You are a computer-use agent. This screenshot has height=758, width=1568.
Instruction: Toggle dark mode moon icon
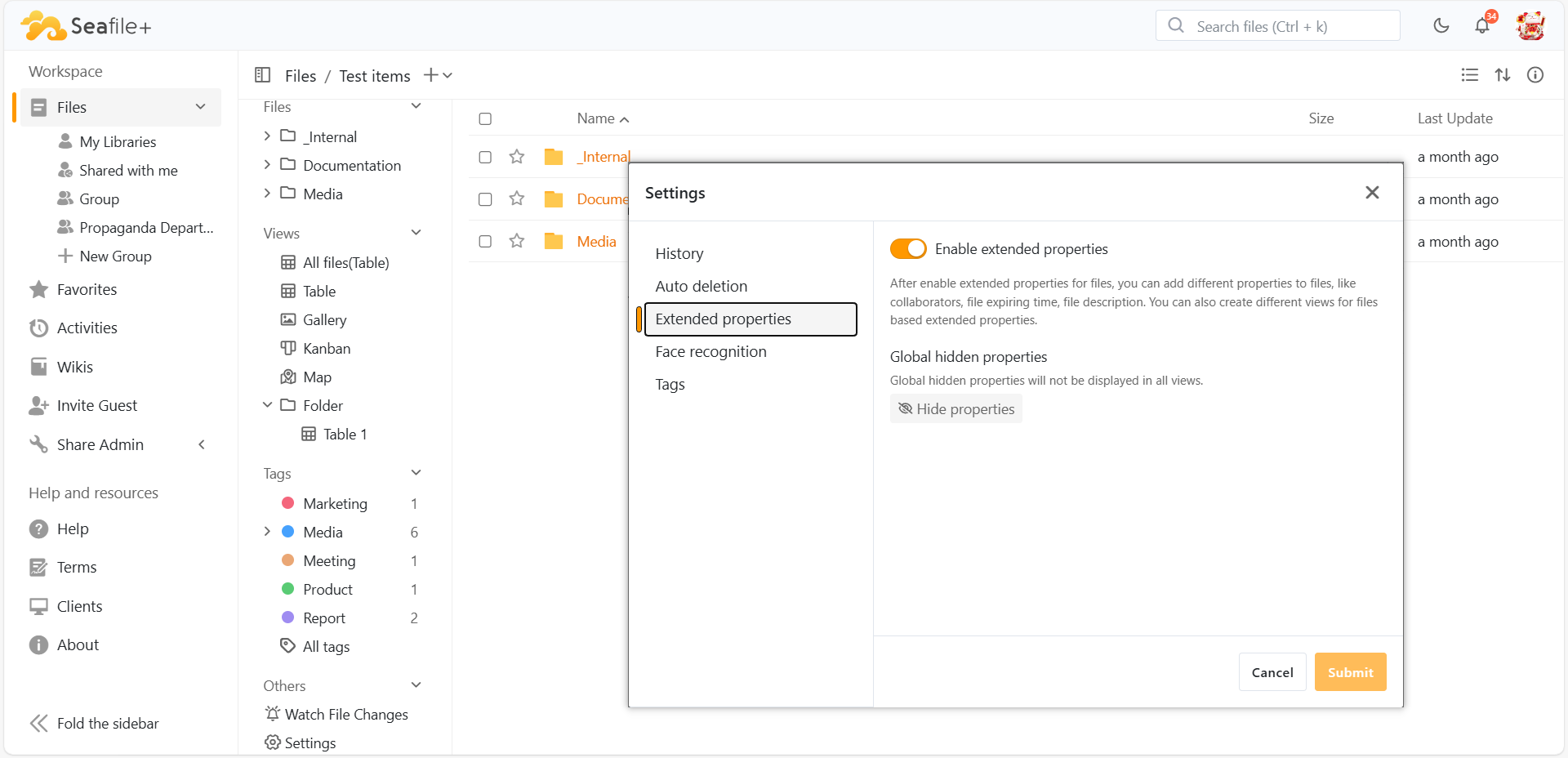1441,26
